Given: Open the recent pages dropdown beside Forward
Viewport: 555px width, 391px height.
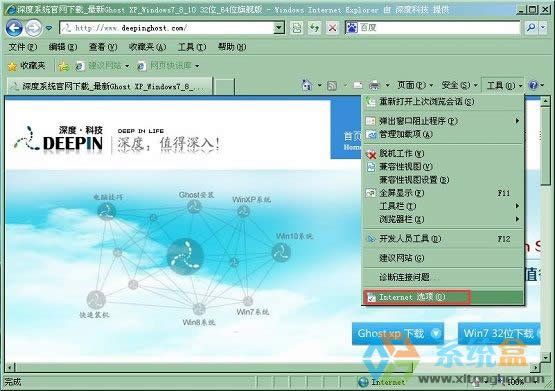Looking at the screenshot, I should pos(49,28).
